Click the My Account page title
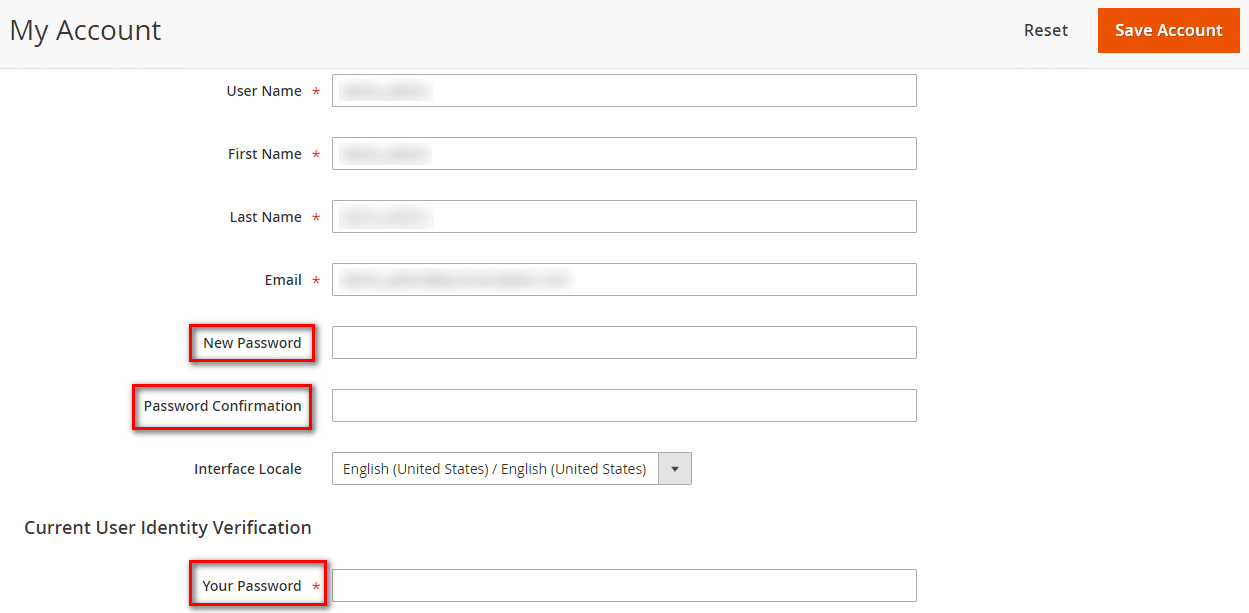 pyautogui.click(x=85, y=30)
